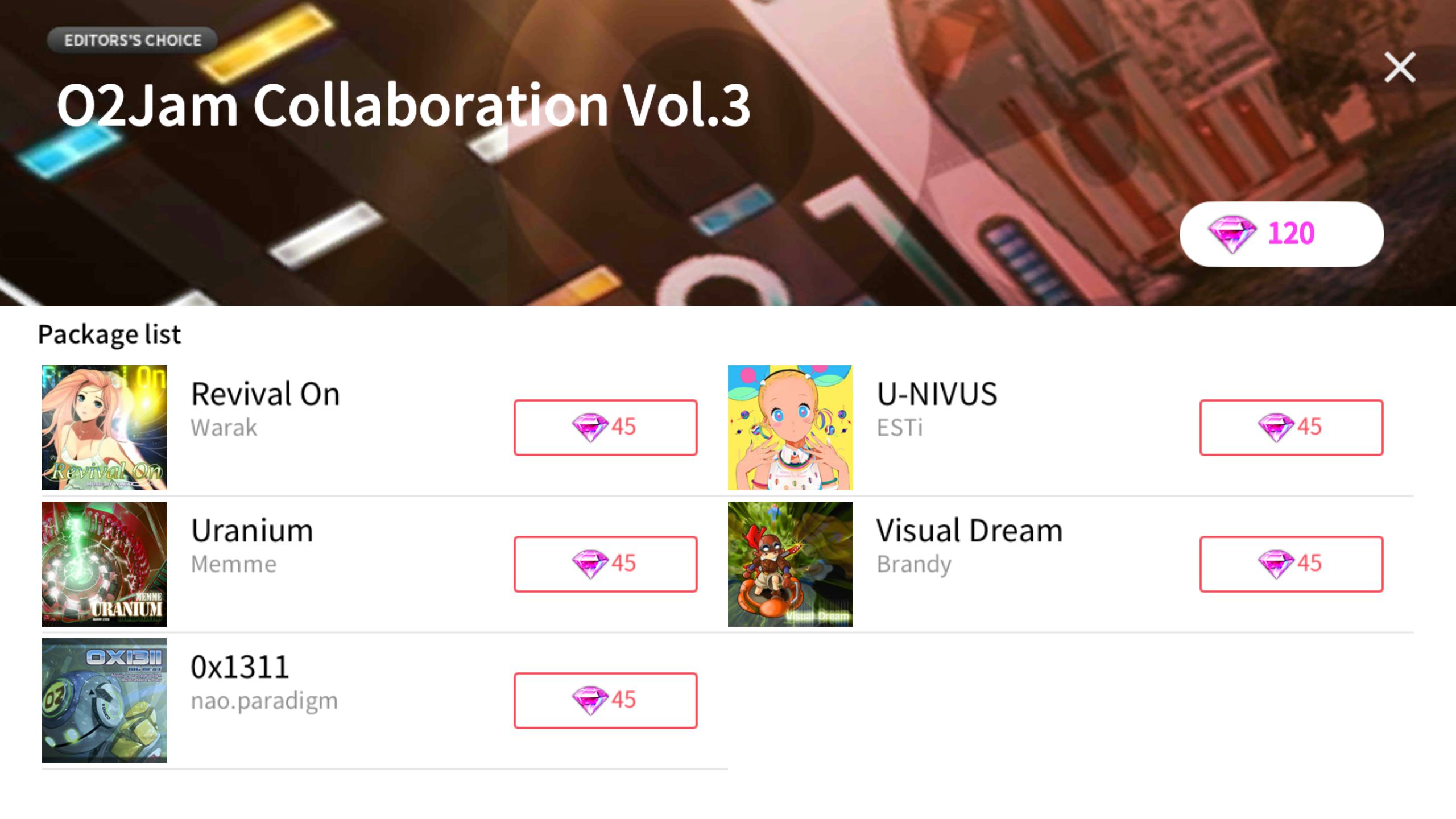1456x819 pixels.
Task: Close the O2Jam Collaboration Vol.3 package screen
Action: pyautogui.click(x=1400, y=68)
